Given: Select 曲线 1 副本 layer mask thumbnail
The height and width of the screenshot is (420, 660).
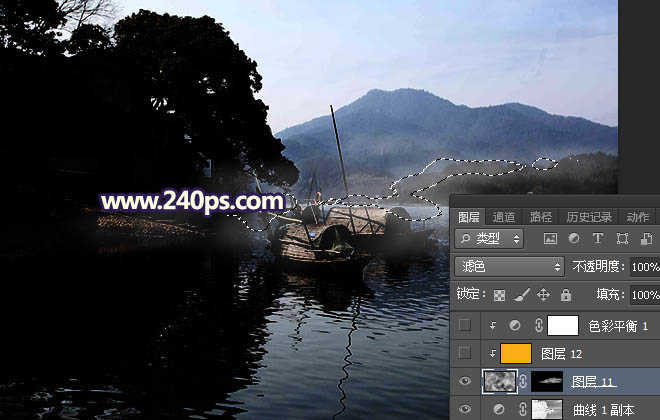Looking at the screenshot, I should click(547, 409).
